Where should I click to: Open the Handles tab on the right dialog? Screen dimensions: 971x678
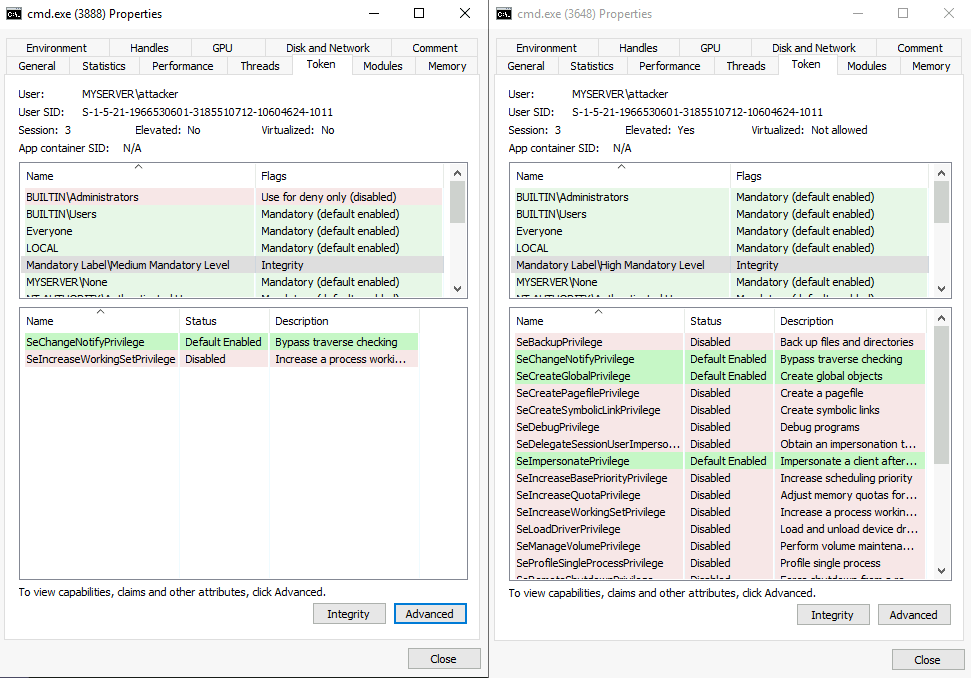[x=637, y=47]
